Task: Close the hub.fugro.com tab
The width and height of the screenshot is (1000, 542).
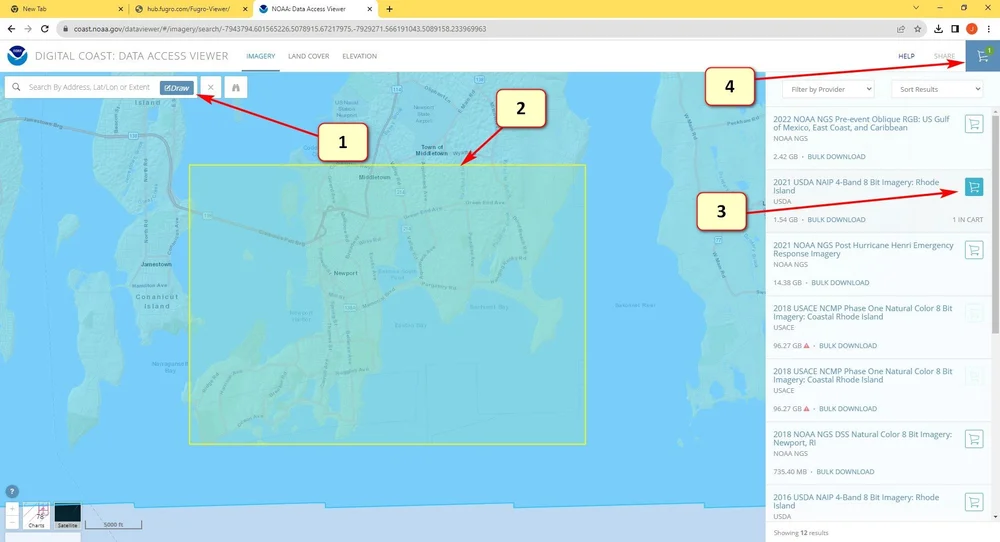Action: [x=245, y=9]
